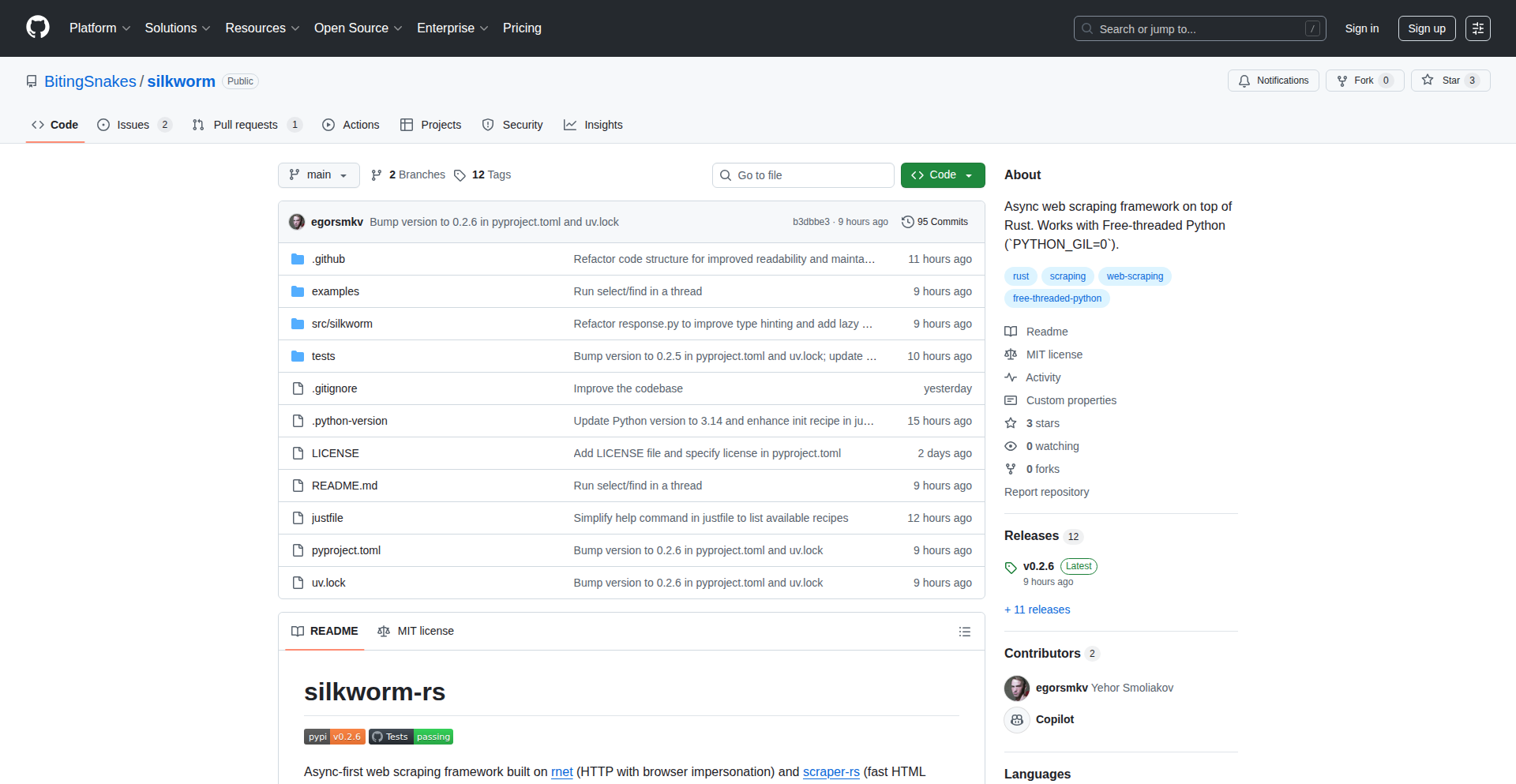Screen dimensions: 1516x784
Task: Click the .gitignore file icon
Action: pos(298,388)
